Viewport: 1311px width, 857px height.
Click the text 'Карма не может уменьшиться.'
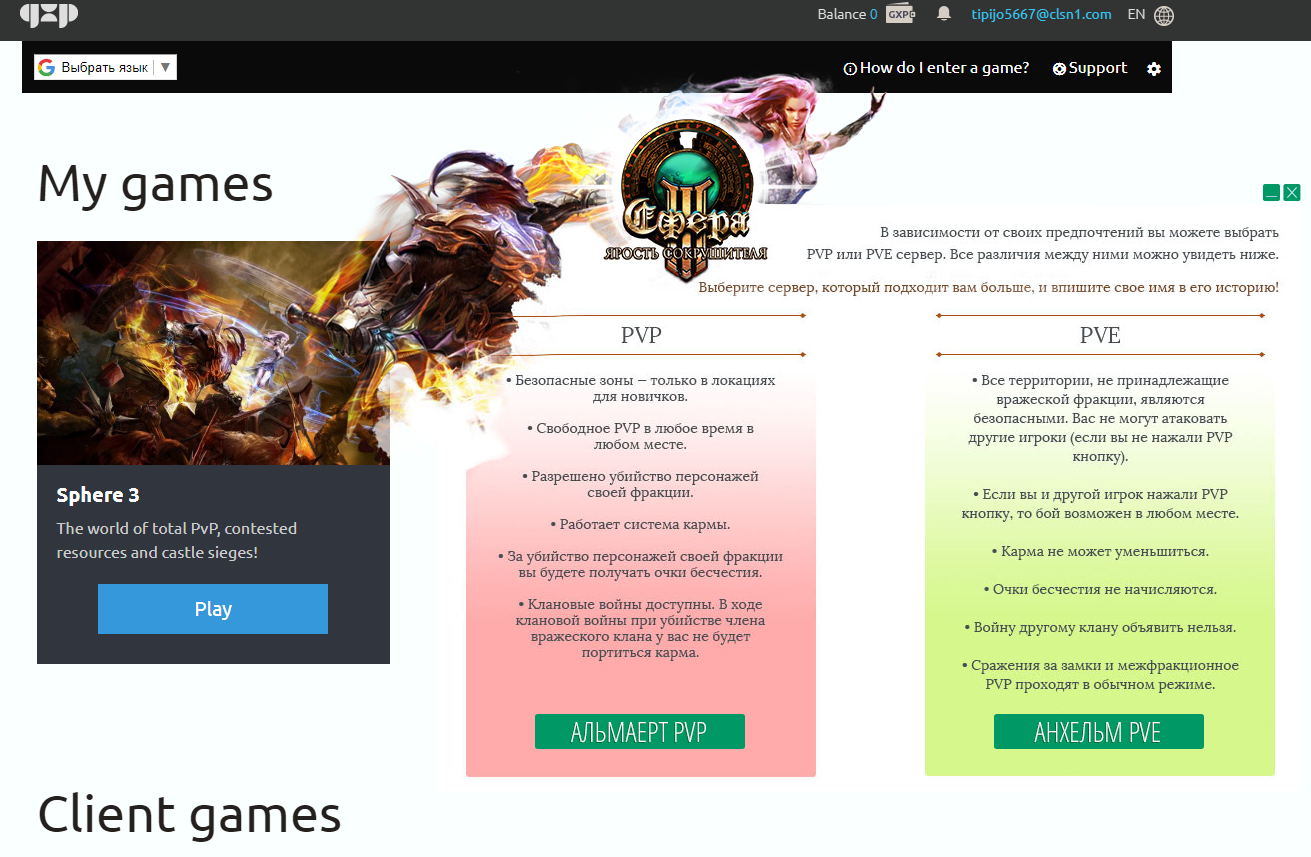tap(1100, 551)
